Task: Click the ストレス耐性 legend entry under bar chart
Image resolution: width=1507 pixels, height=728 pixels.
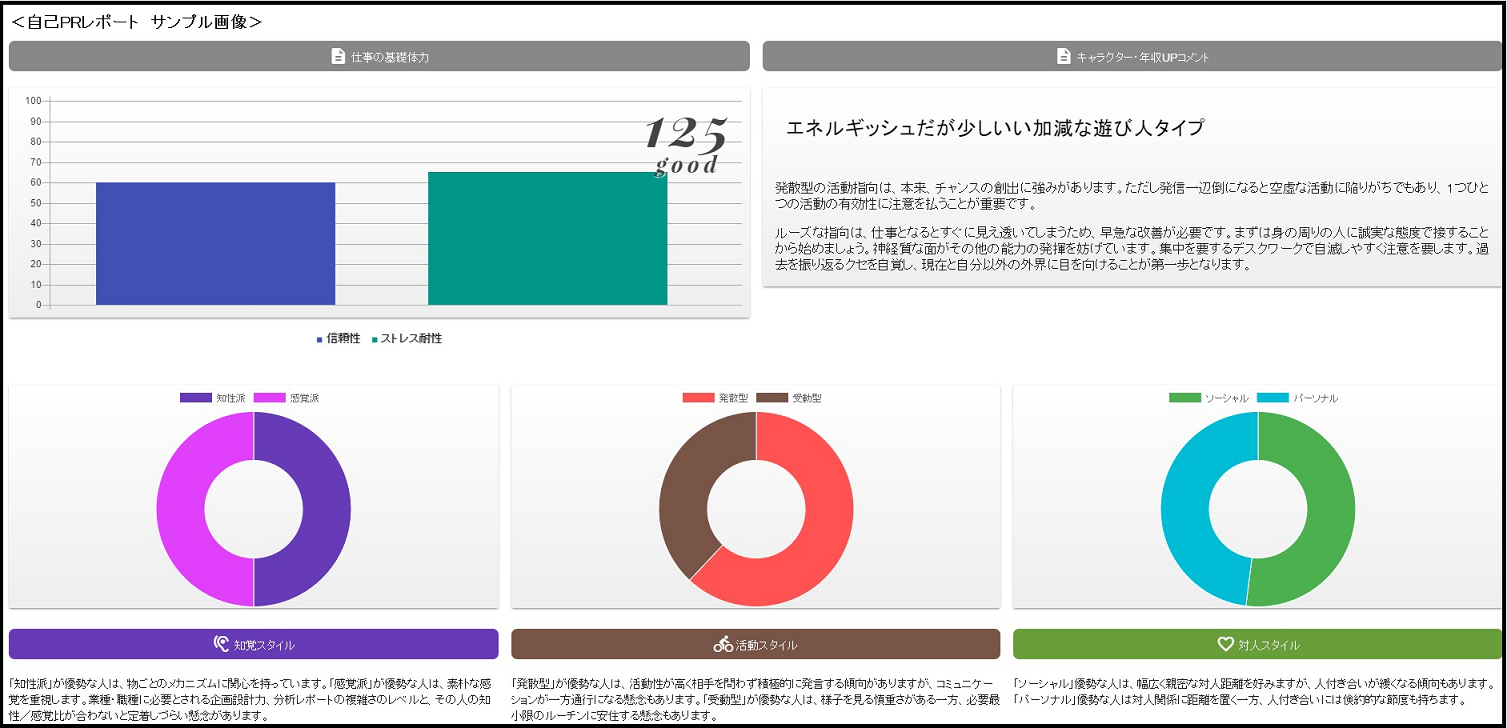Action: point(407,339)
